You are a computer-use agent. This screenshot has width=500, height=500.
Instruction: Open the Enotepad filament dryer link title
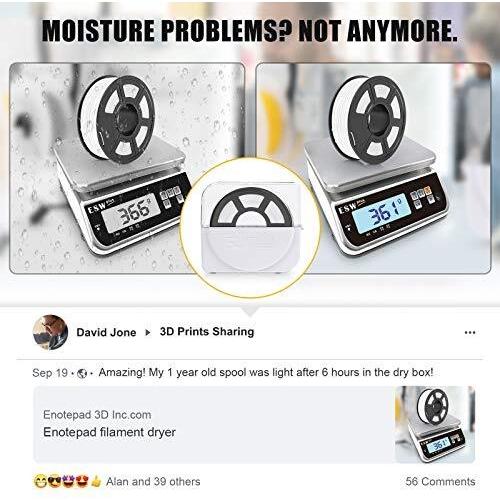109,432
